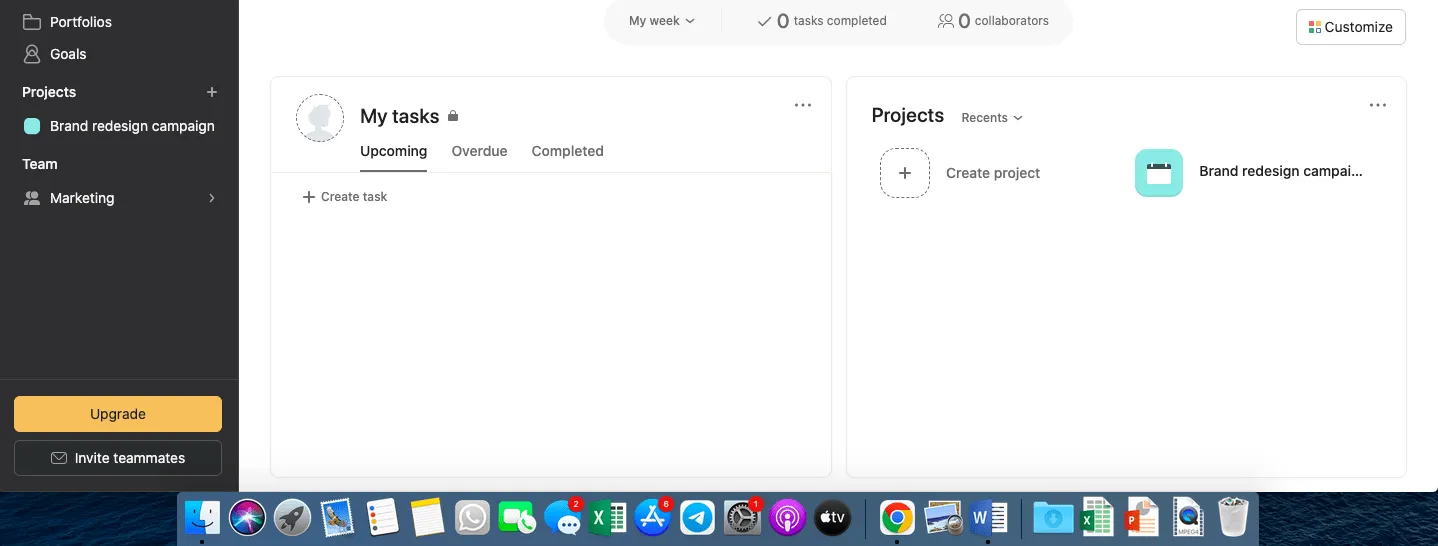Open Portfolios in the sidebar
The width and height of the screenshot is (1438, 546).
pyautogui.click(x=80, y=22)
